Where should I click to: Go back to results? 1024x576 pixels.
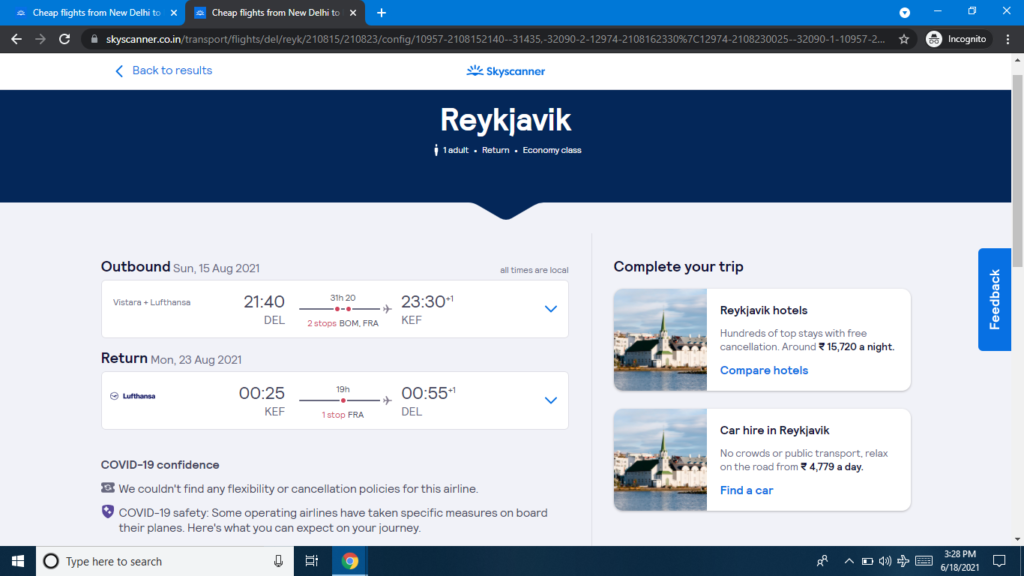pyautogui.click(x=163, y=71)
